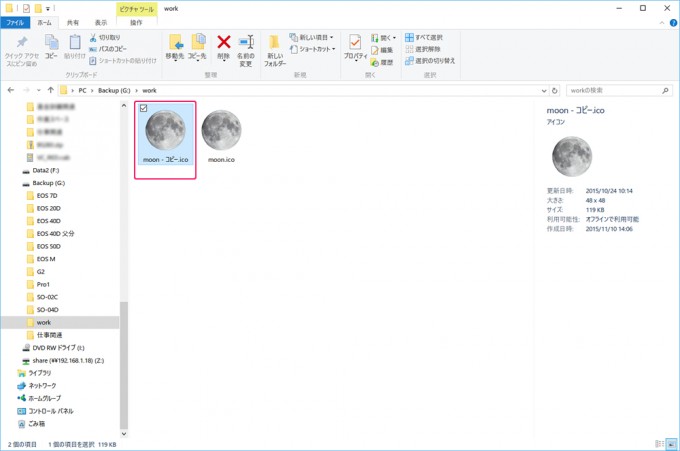The width and height of the screenshot is (680, 451).
Task: Cut the selection with 切り取り
Action: [x=105, y=38]
